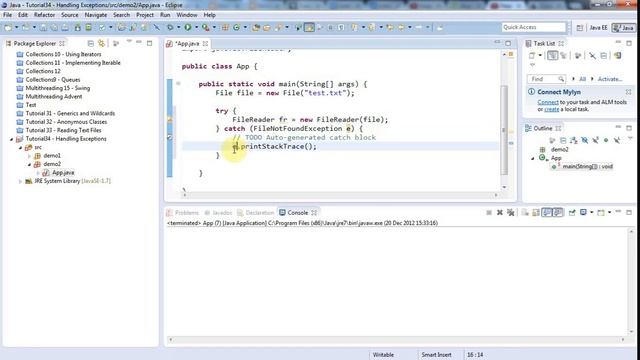The image size is (640, 360).
Task: Open the Source menu
Action: point(69,15)
